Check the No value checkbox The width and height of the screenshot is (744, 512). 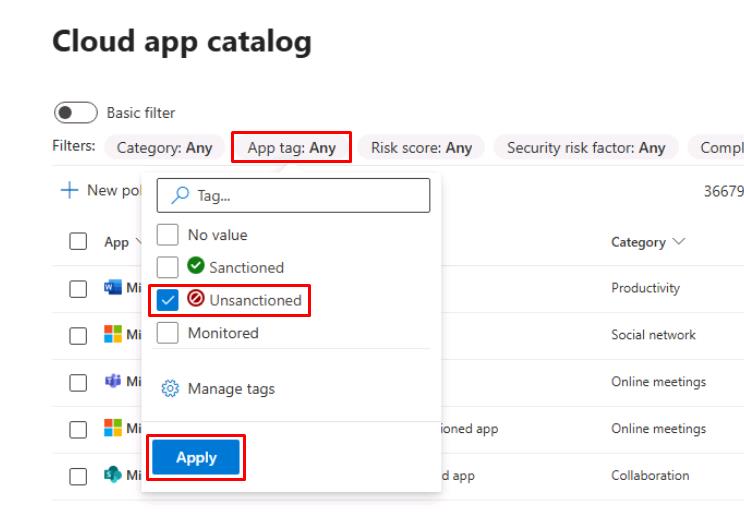tap(168, 235)
